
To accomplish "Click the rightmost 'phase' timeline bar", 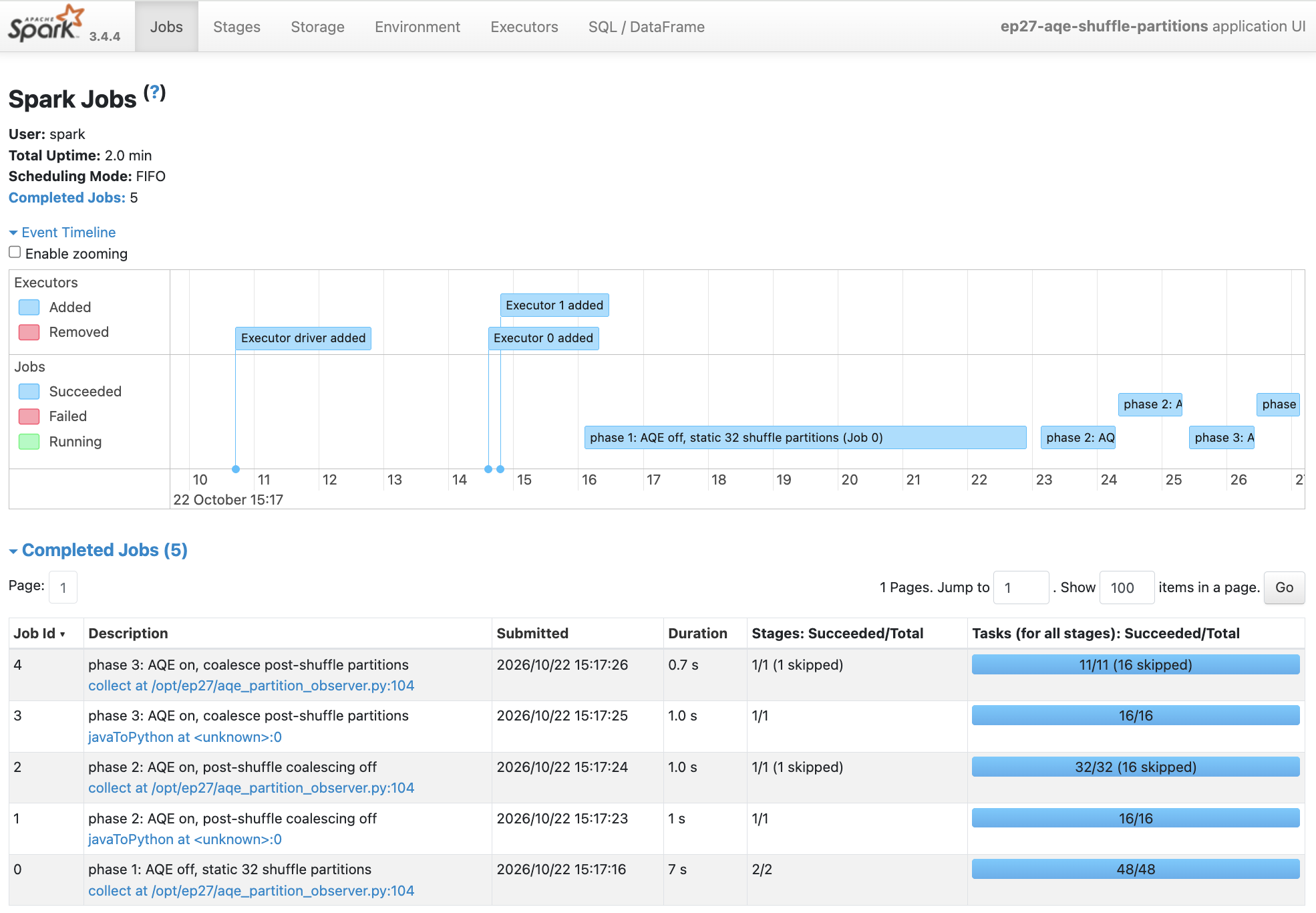I will click(1278, 404).
